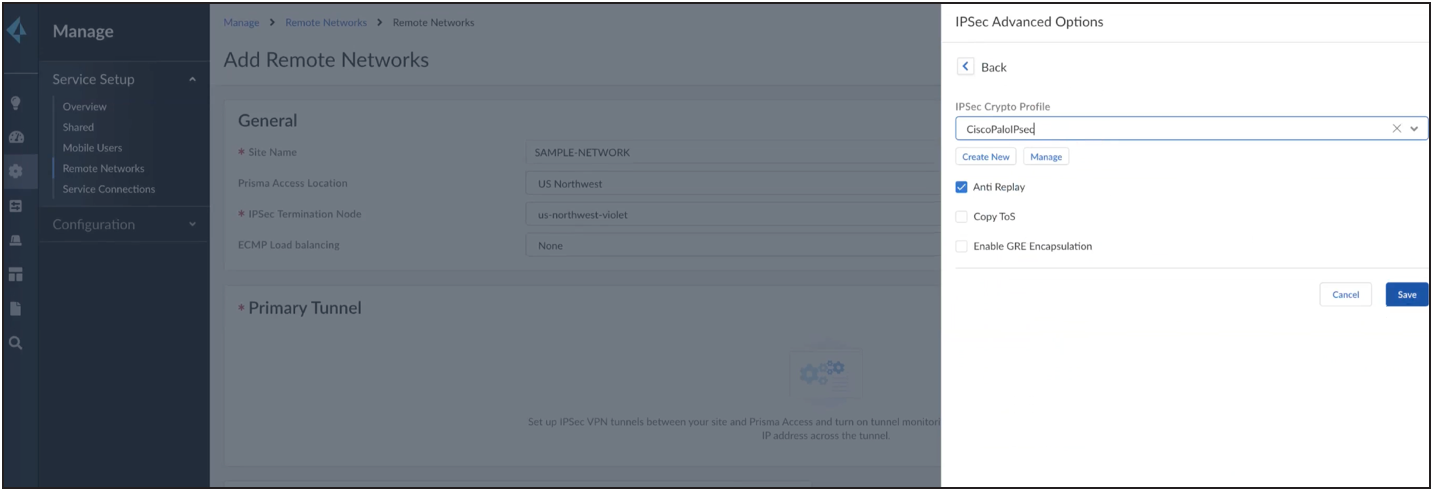Open the laptop device sidebar icon
Viewport: 1433px width, 491px height.
tap(17, 240)
